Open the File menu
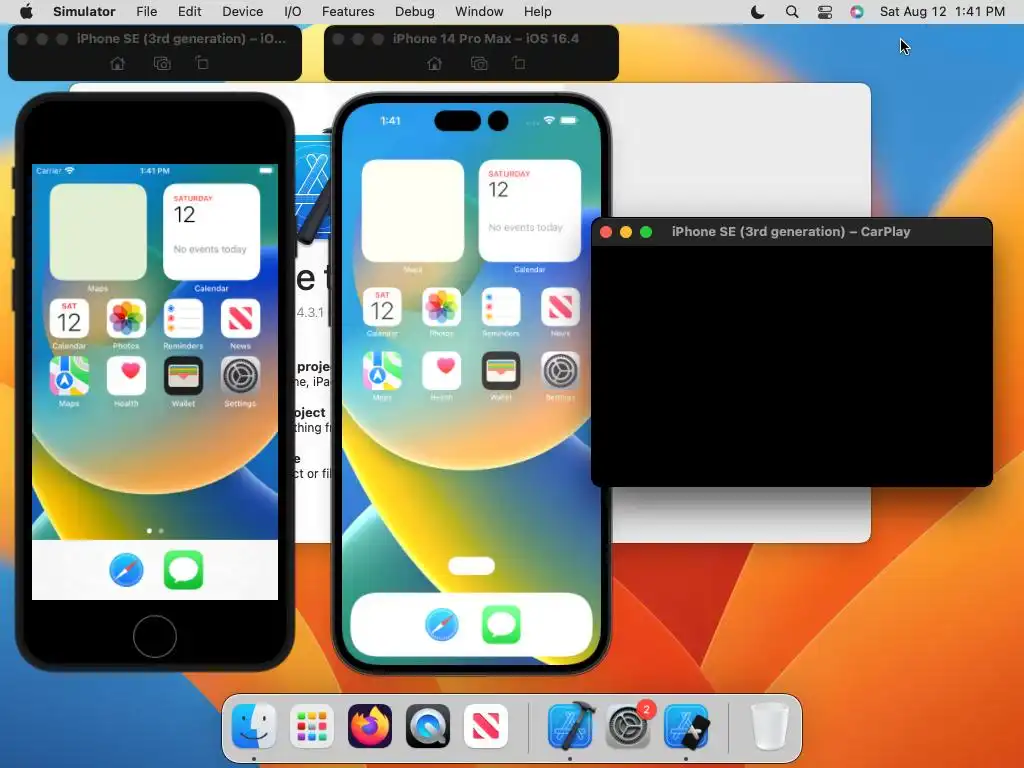Viewport: 1024px width, 768px height. pos(146,11)
